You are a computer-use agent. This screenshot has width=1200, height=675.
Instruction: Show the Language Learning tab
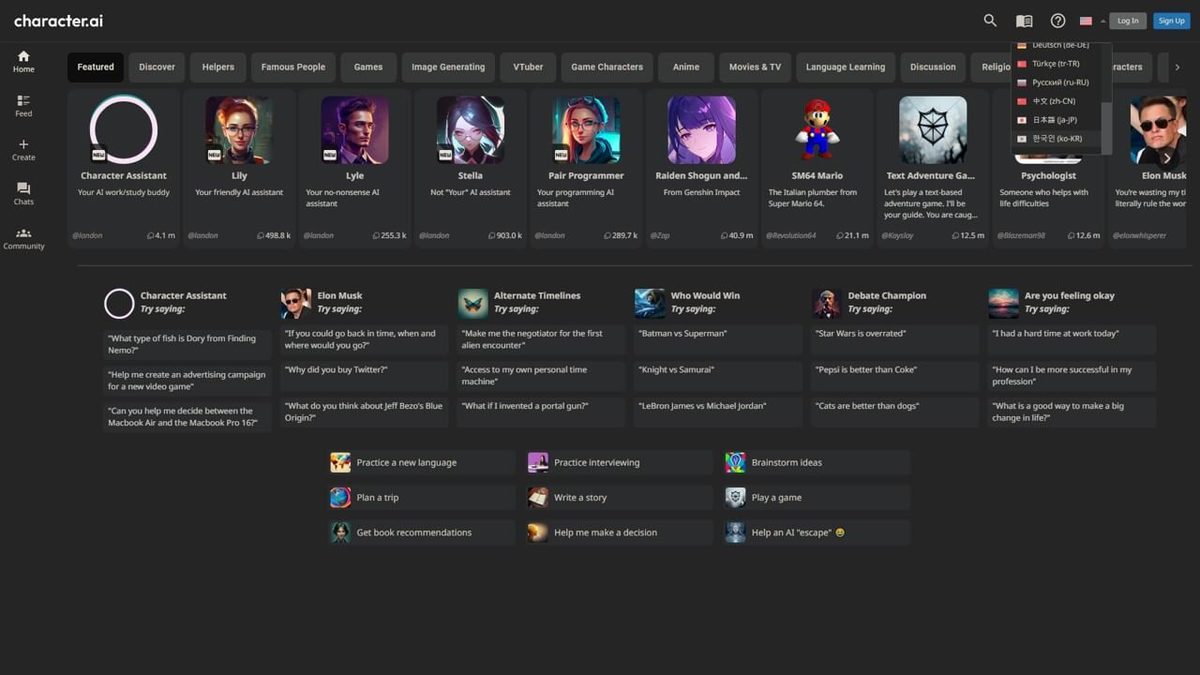(845, 67)
